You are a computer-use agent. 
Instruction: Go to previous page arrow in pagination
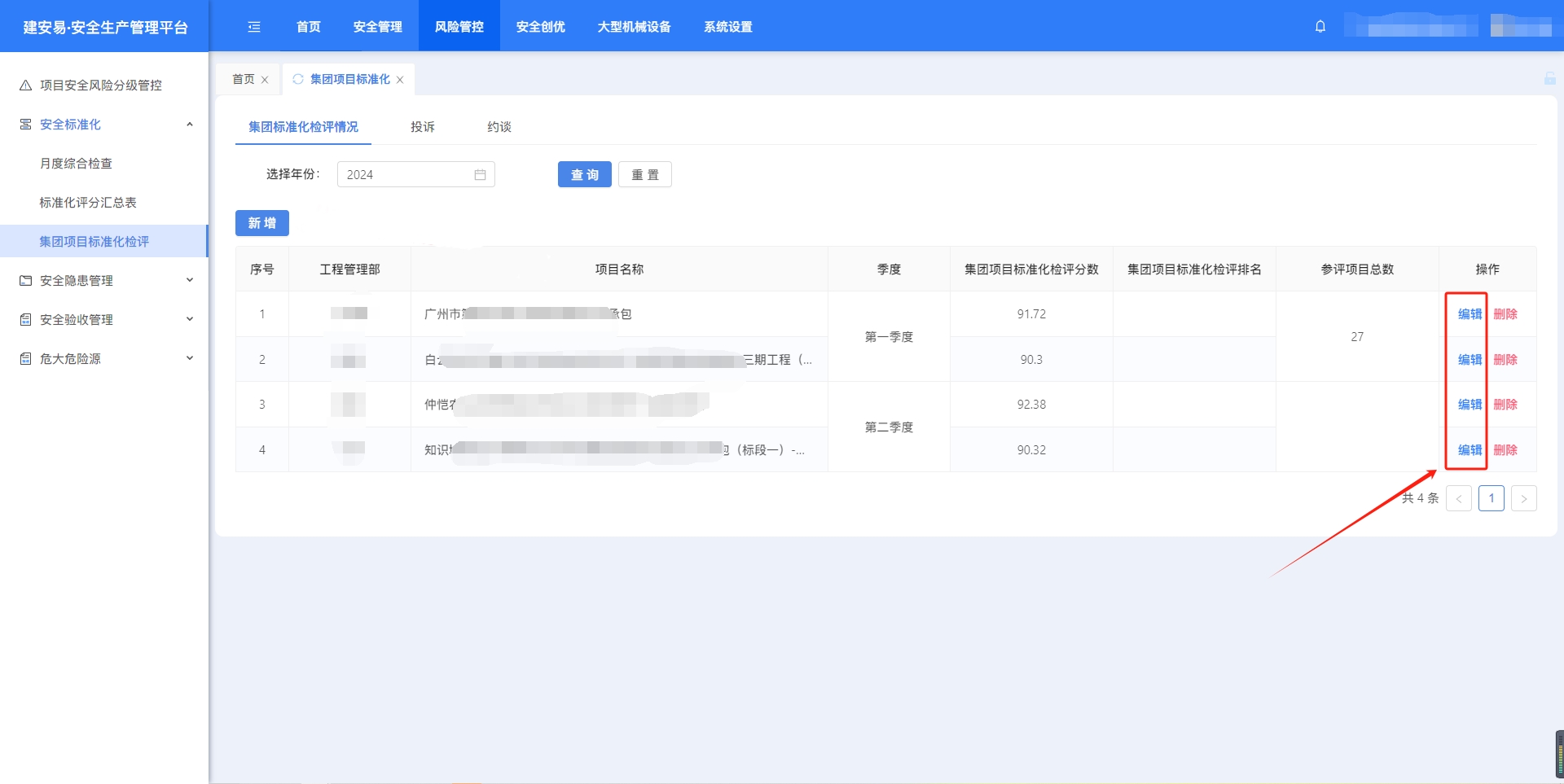point(1458,499)
